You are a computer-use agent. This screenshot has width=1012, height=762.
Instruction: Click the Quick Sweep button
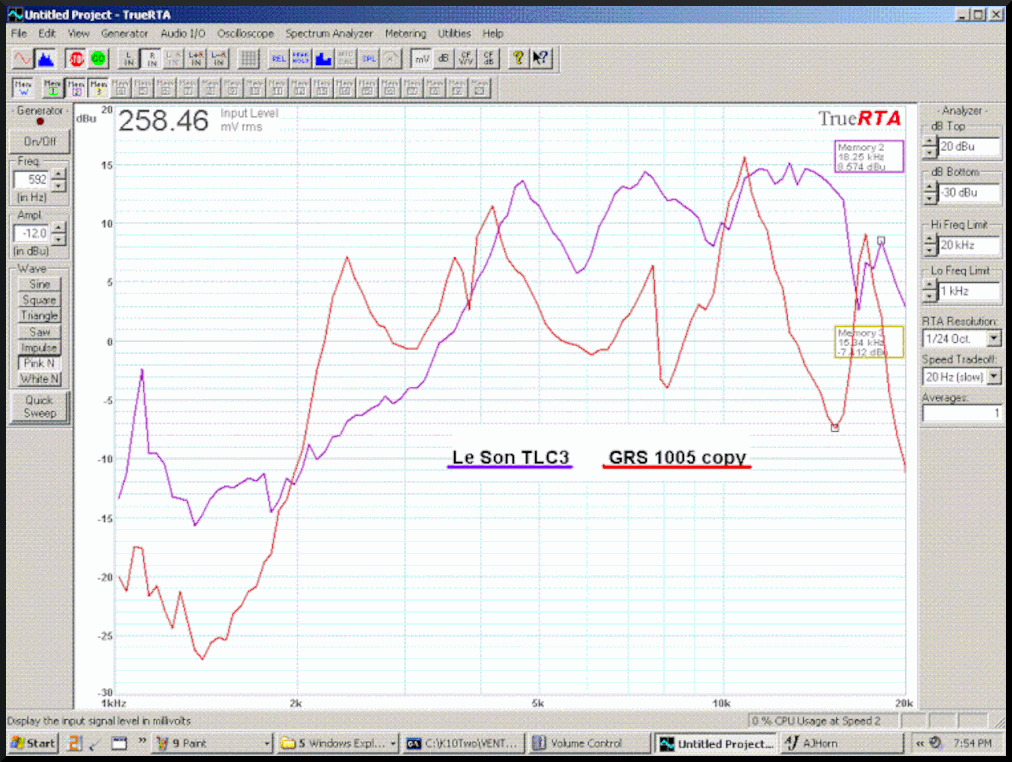(x=39, y=406)
